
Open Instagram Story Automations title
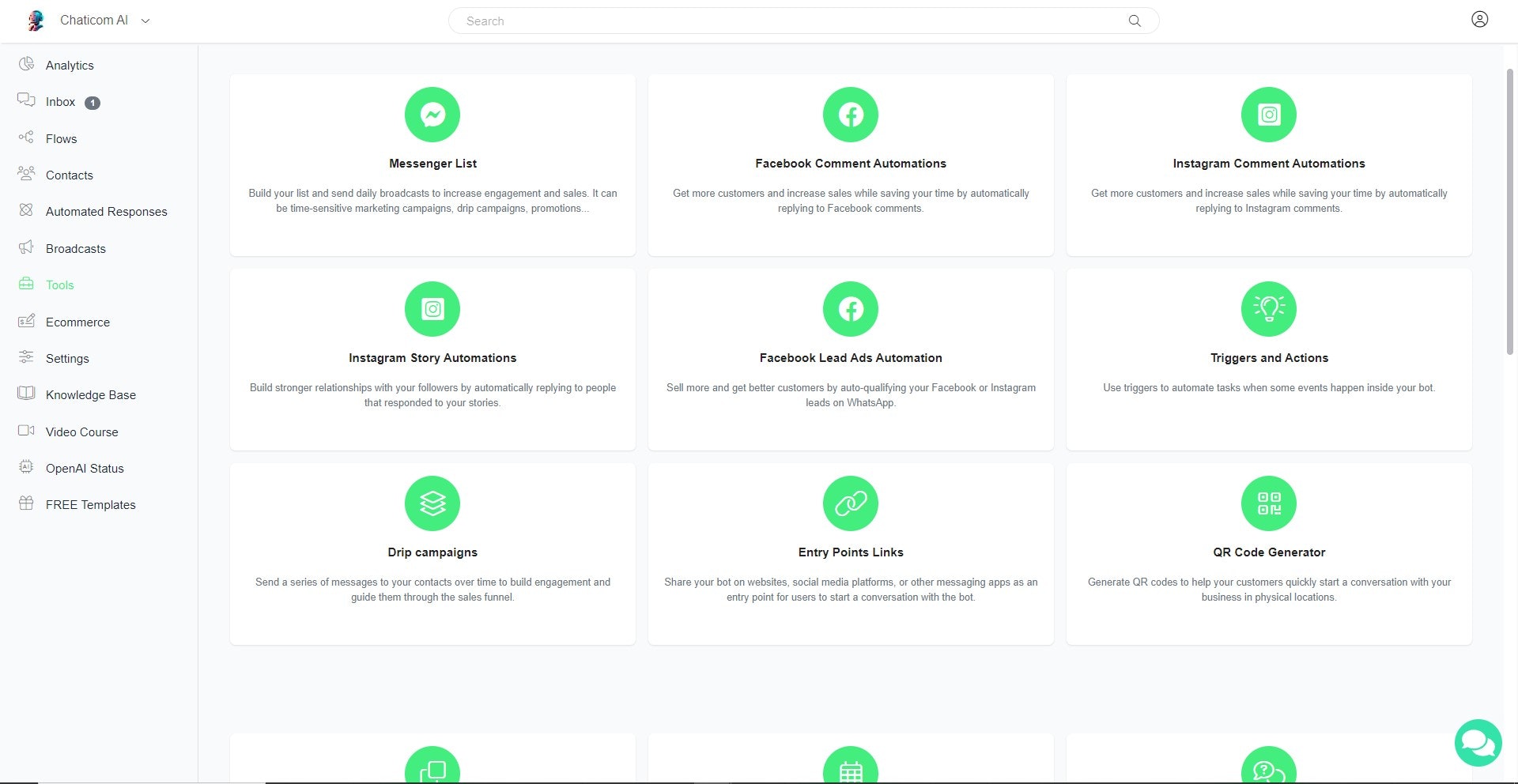pyautogui.click(x=432, y=358)
